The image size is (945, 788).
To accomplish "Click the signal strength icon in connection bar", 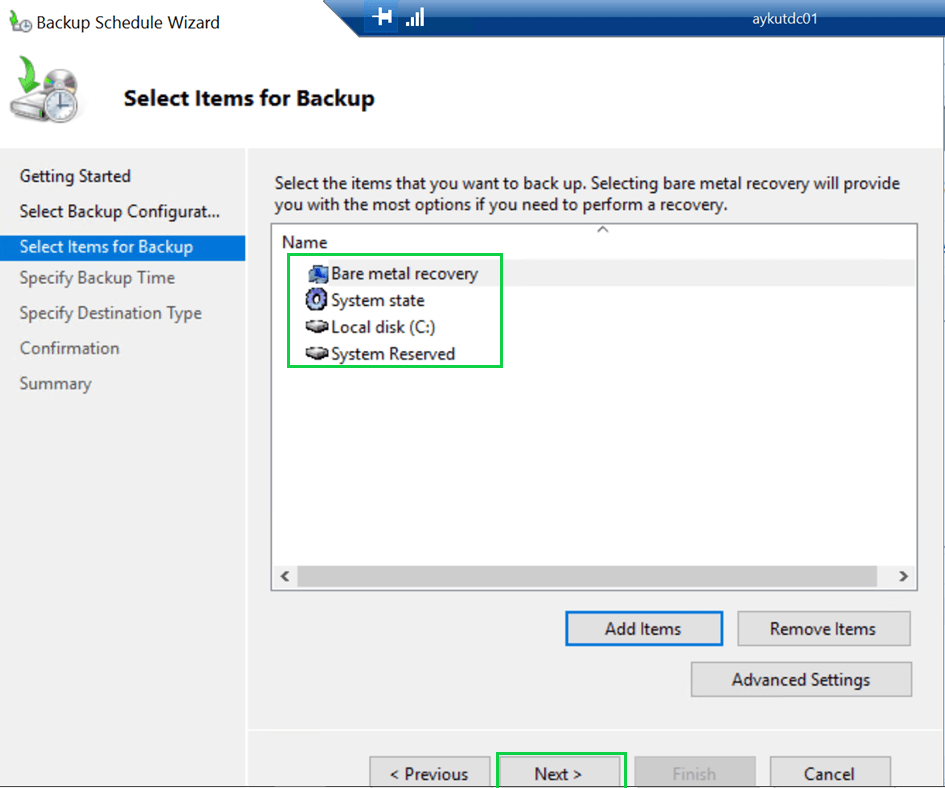I will [x=415, y=18].
